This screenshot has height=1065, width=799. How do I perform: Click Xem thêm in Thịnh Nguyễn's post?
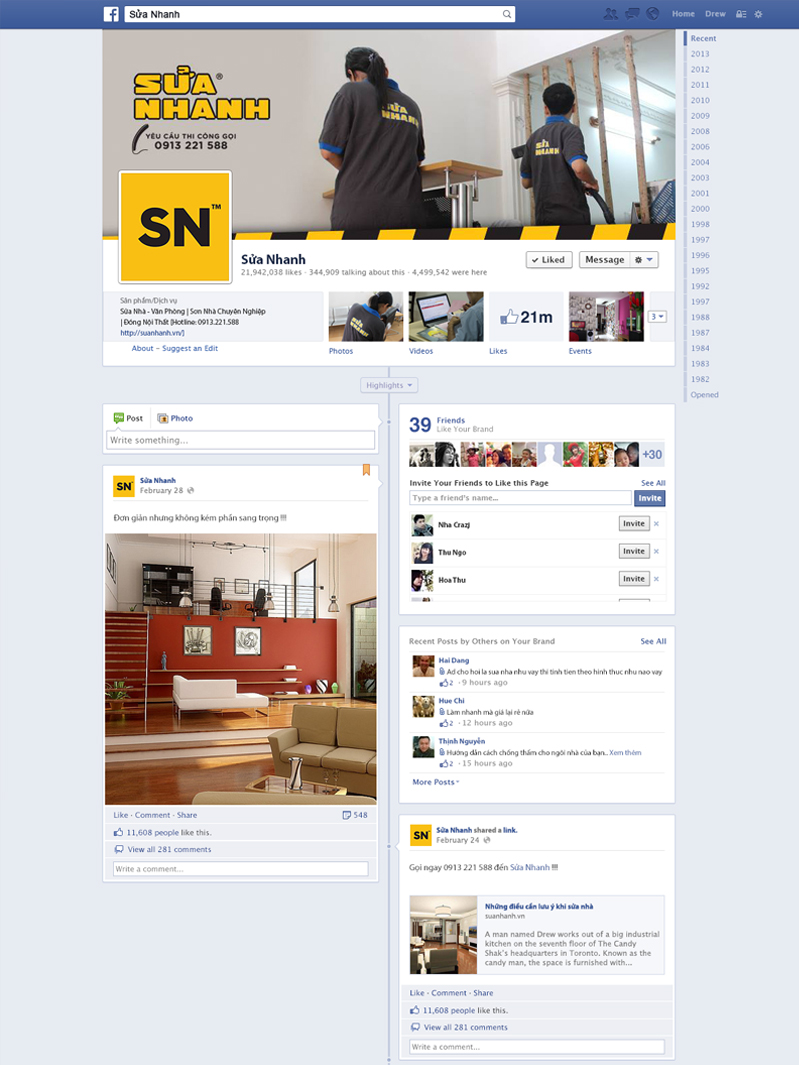(x=625, y=753)
